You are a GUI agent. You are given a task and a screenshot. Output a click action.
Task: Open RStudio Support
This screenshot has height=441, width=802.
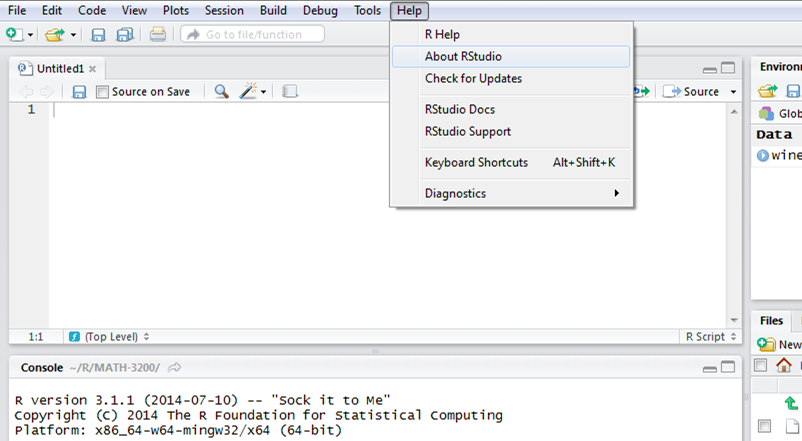(x=511, y=131)
